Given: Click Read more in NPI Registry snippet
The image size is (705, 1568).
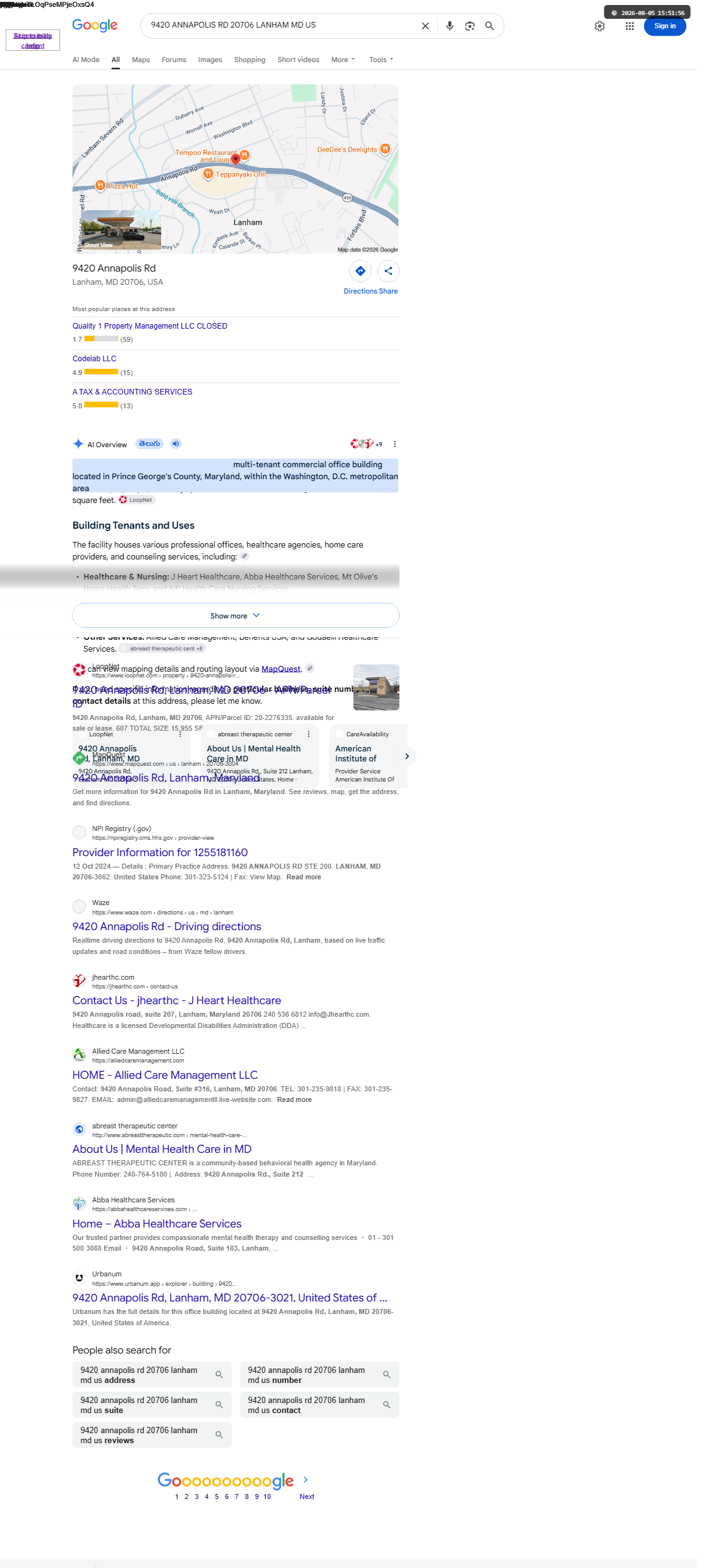Looking at the screenshot, I should click(304, 877).
